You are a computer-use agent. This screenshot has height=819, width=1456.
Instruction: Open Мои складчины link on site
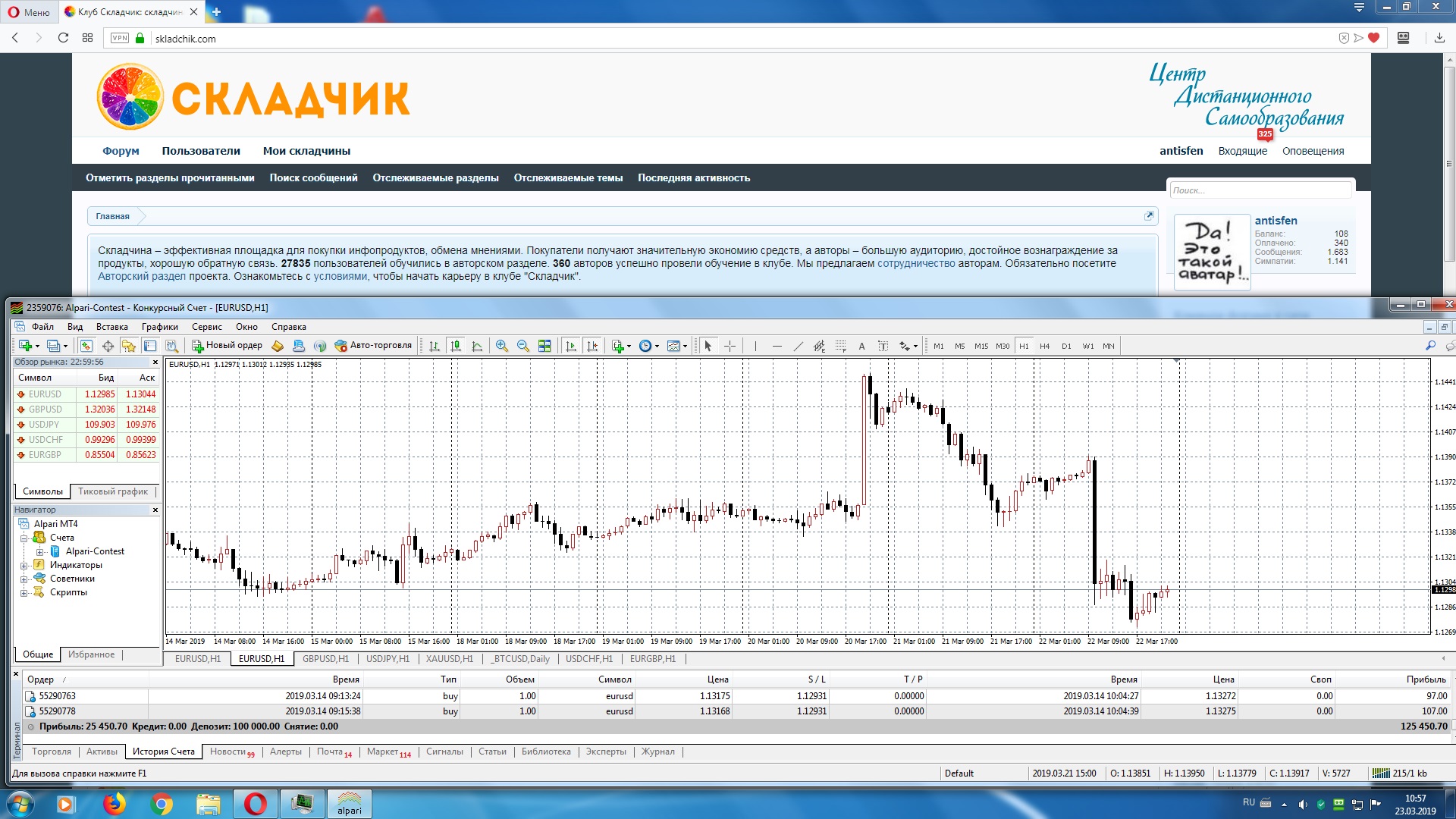click(x=306, y=151)
